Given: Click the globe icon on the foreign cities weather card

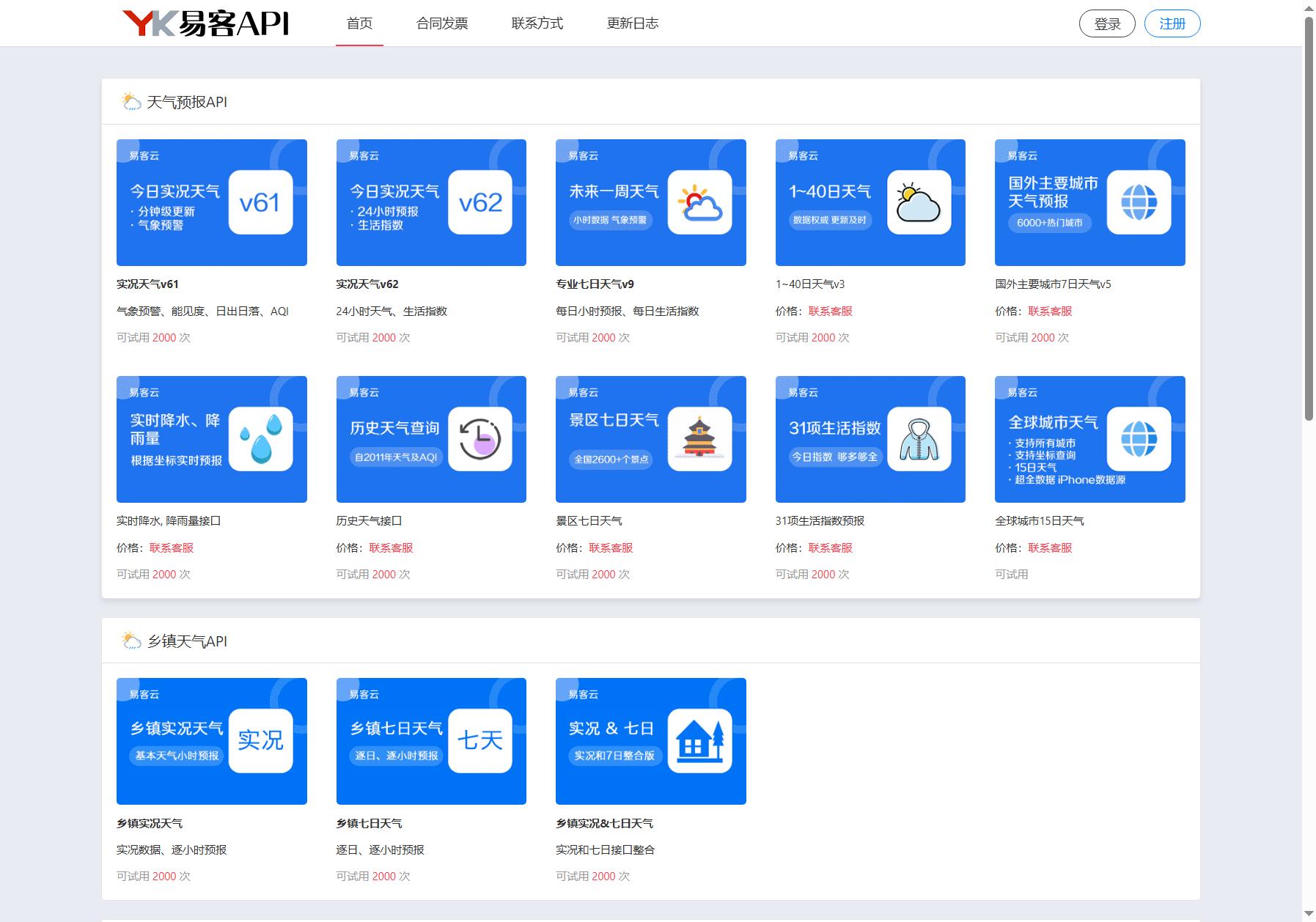Looking at the screenshot, I should 1139,202.
